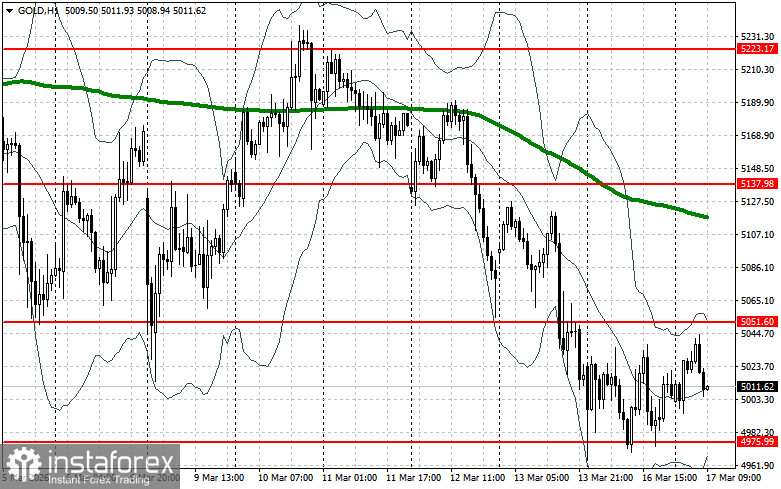Click the 5127.50 price scale value
The height and width of the screenshot is (489, 781).
(x=757, y=202)
